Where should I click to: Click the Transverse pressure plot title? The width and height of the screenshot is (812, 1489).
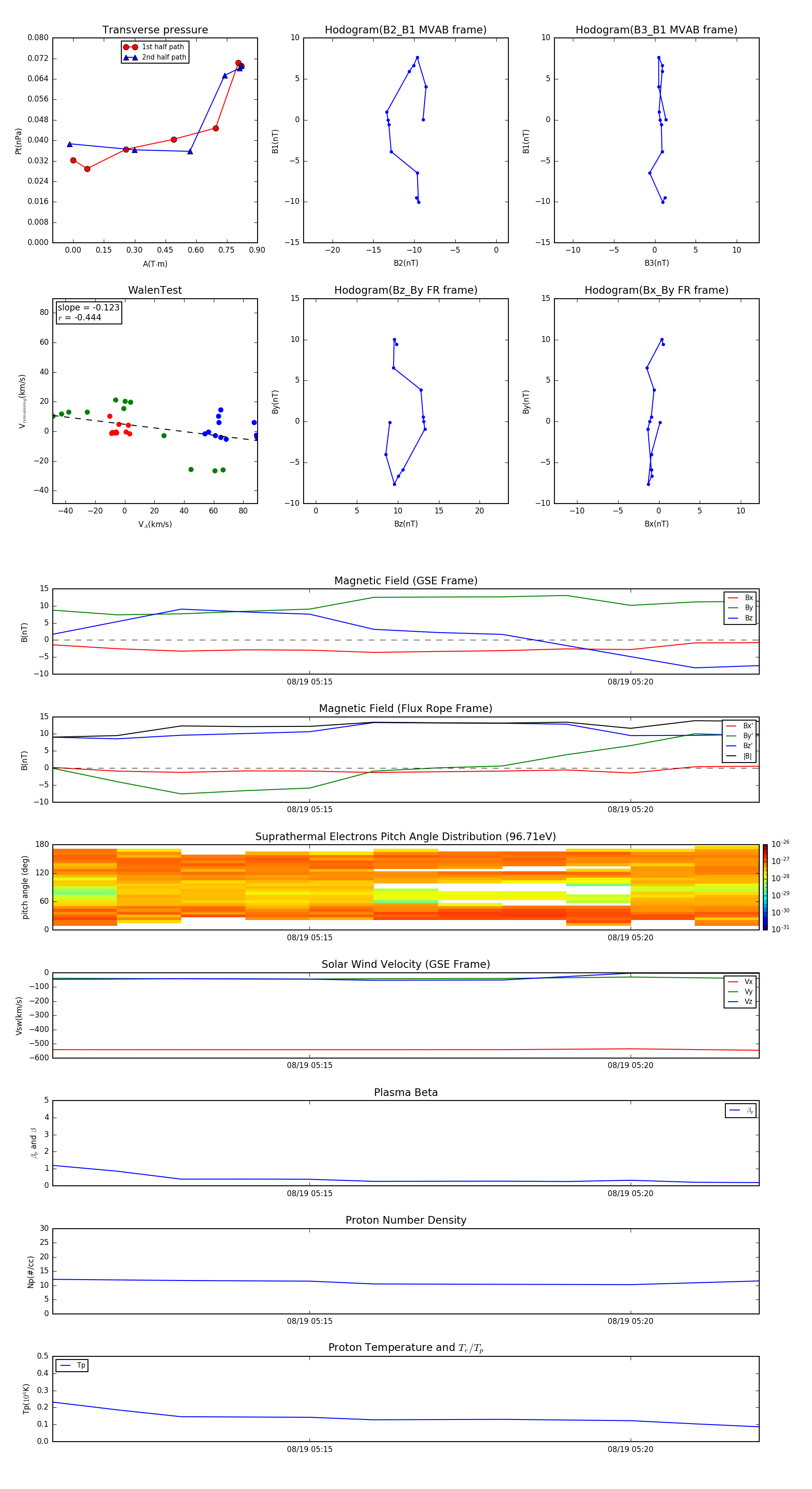click(155, 30)
